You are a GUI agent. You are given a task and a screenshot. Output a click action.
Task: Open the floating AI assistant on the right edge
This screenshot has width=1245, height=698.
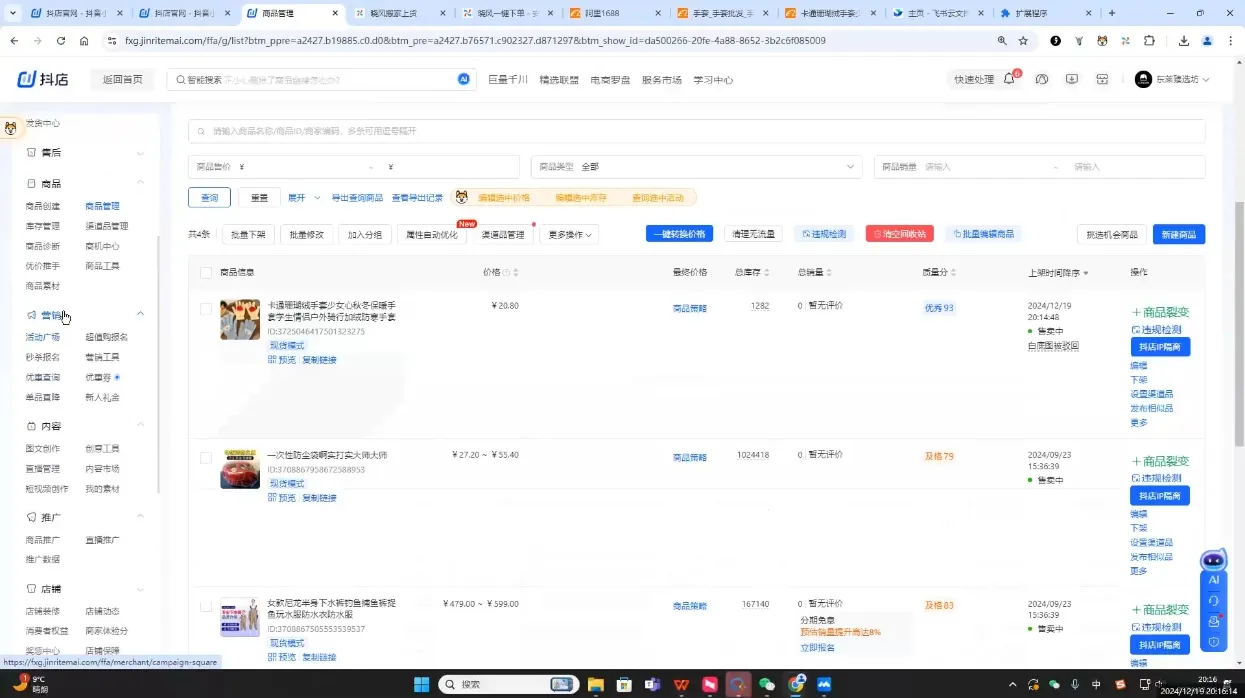click(1213, 579)
